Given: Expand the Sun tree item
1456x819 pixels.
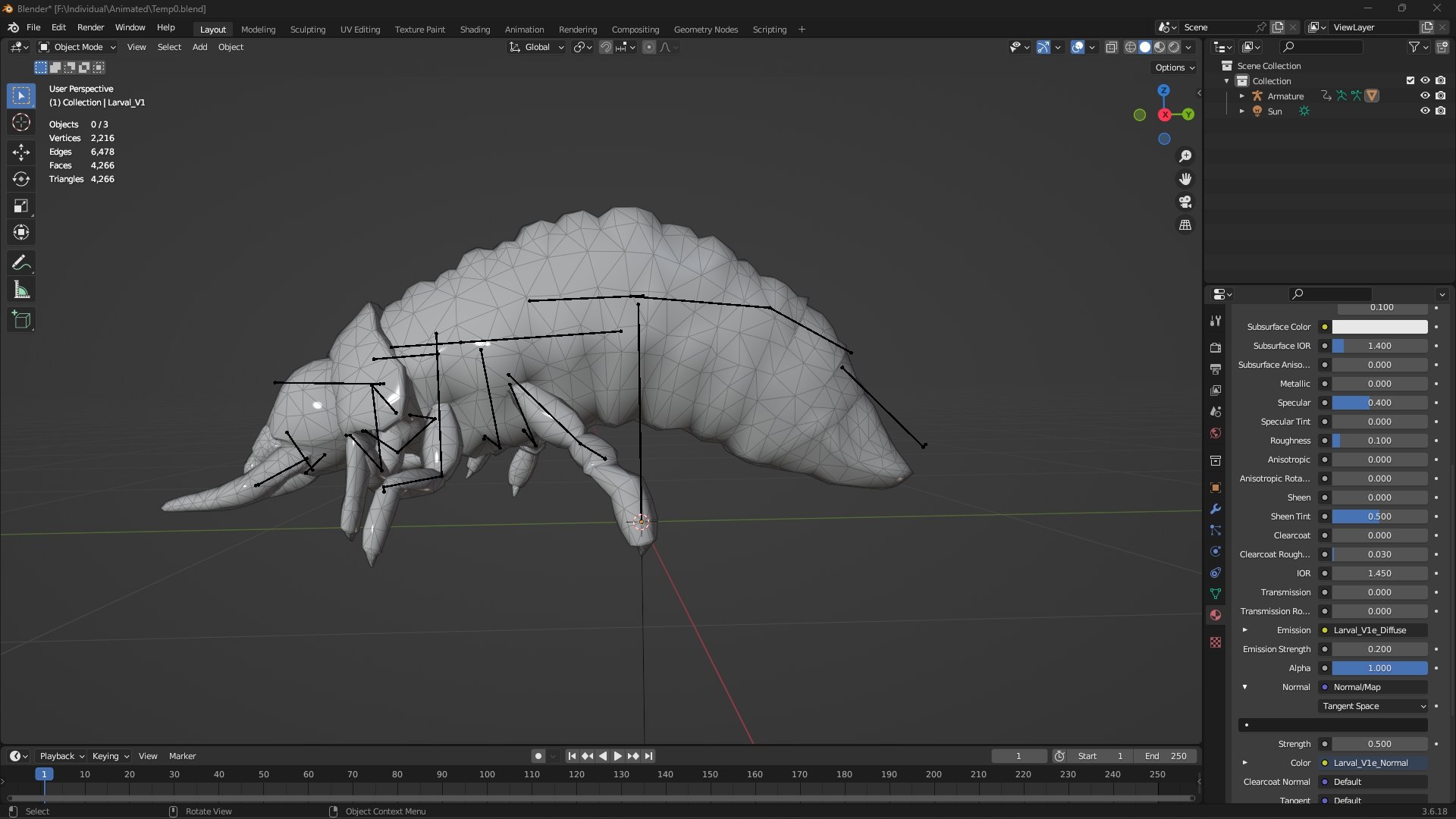Looking at the screenshot, I should point(1242,111).
